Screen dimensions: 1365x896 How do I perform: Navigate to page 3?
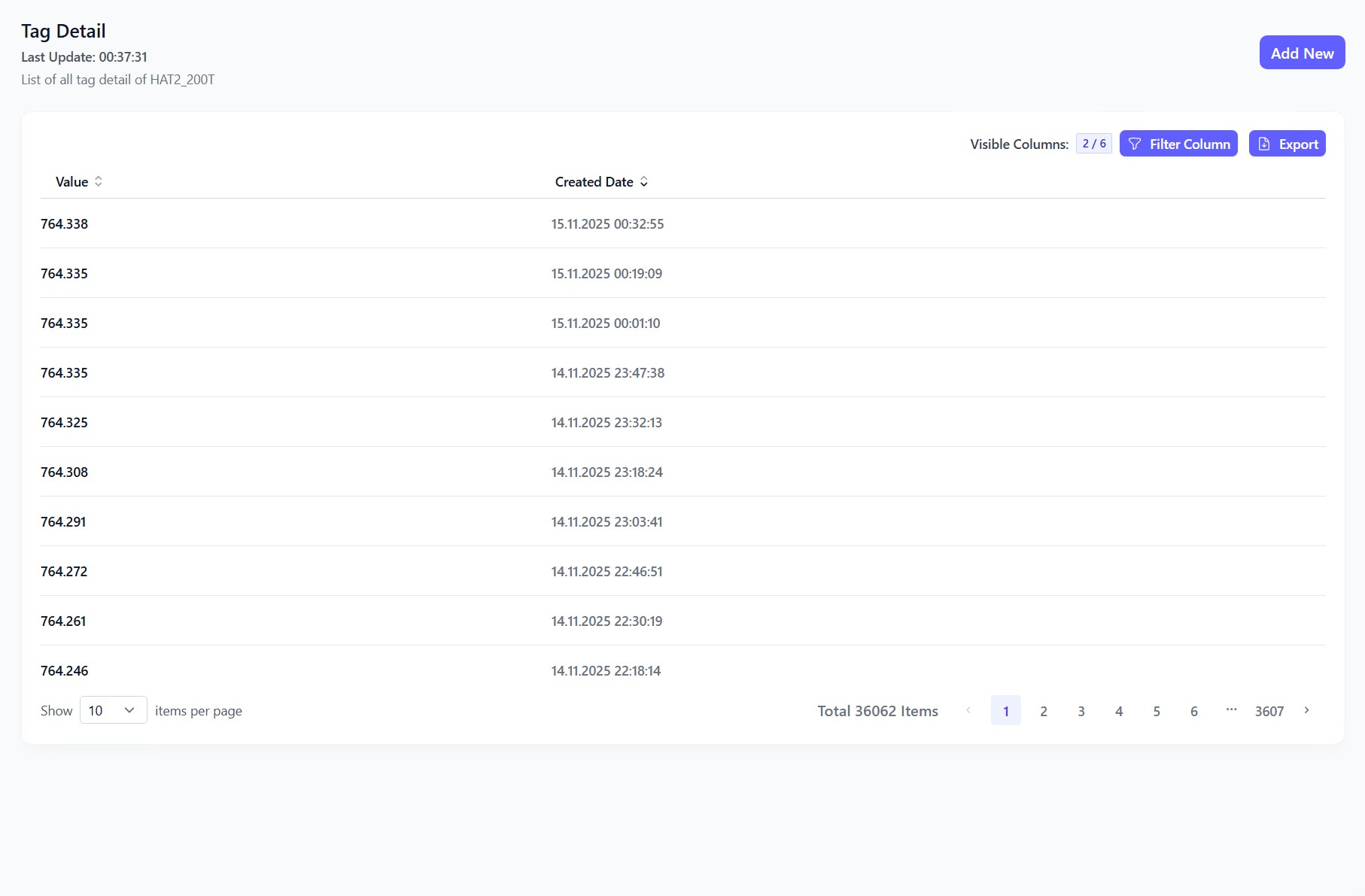1081,711
